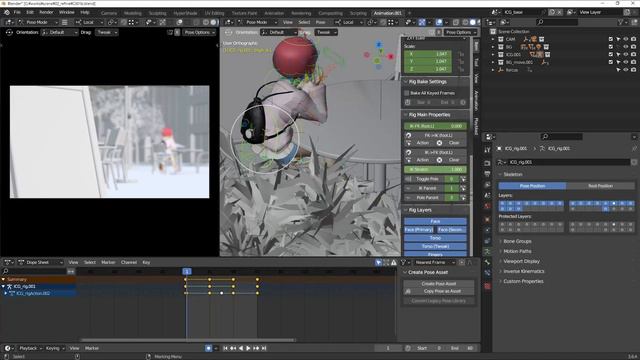Click the outliner filter funnel icon

pos(621,22)
